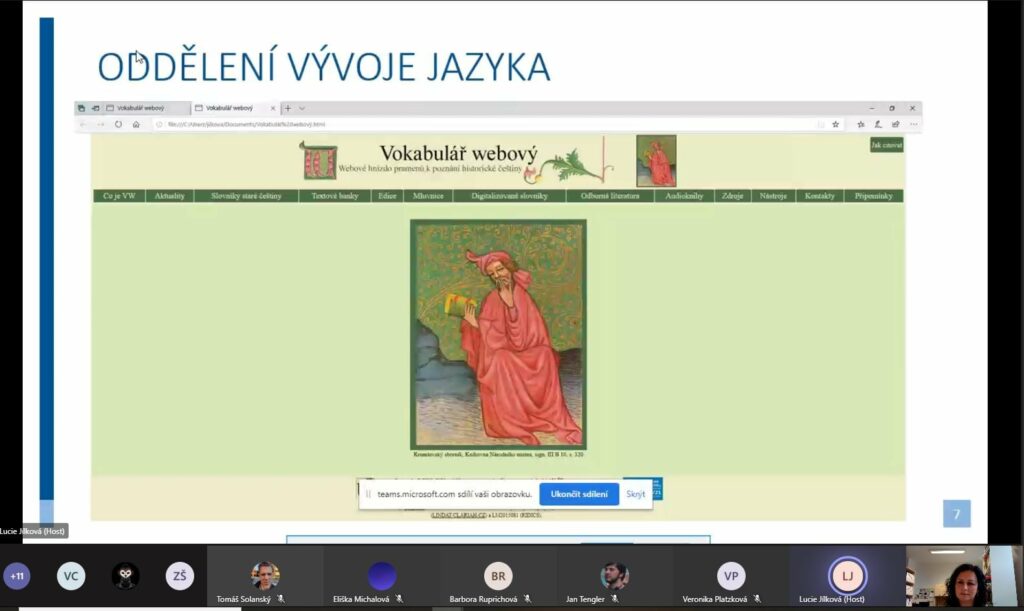Open the +11 more participants overflow

[17, 576]
